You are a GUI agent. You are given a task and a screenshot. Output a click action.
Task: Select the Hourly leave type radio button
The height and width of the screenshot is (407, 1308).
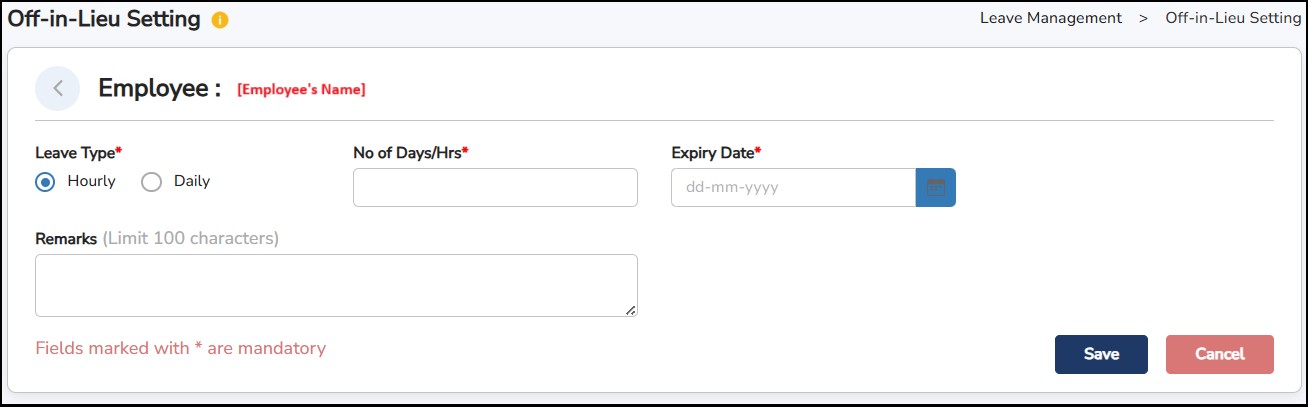[x=45, y=182]
